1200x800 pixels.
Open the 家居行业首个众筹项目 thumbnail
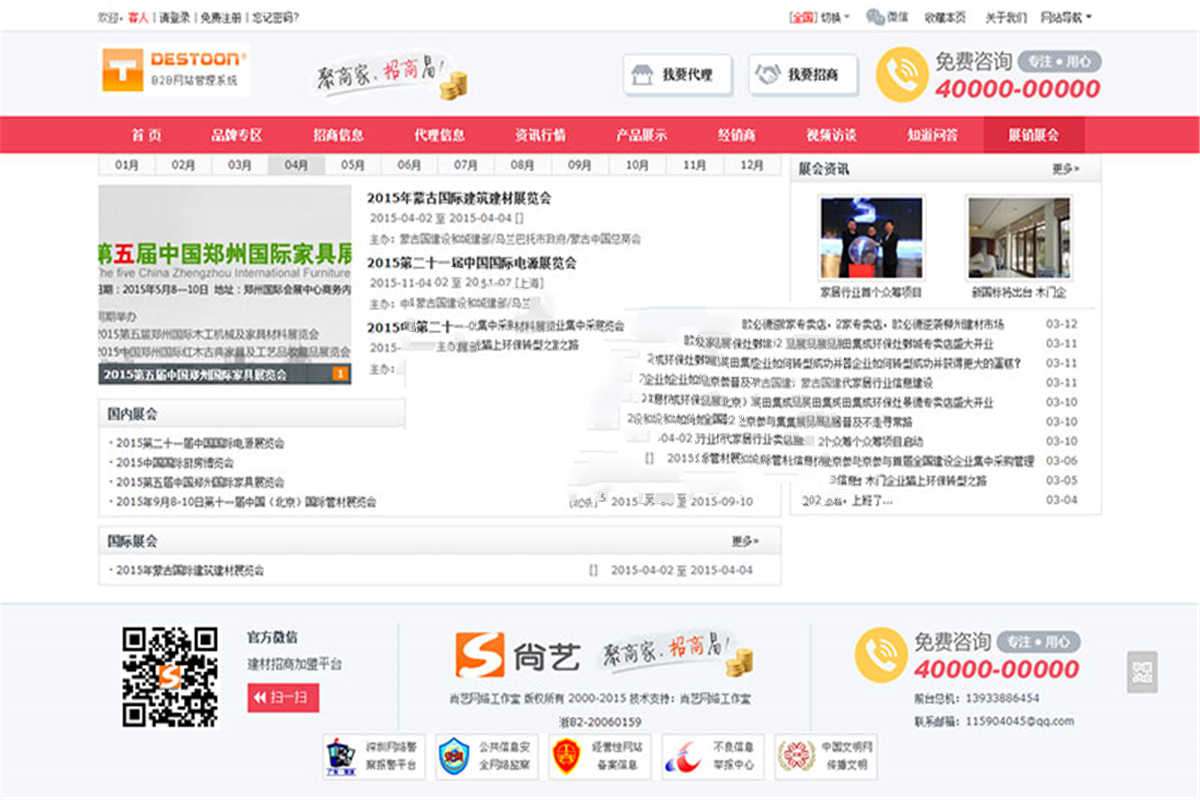pyautogui.click(x=871, y=239)
